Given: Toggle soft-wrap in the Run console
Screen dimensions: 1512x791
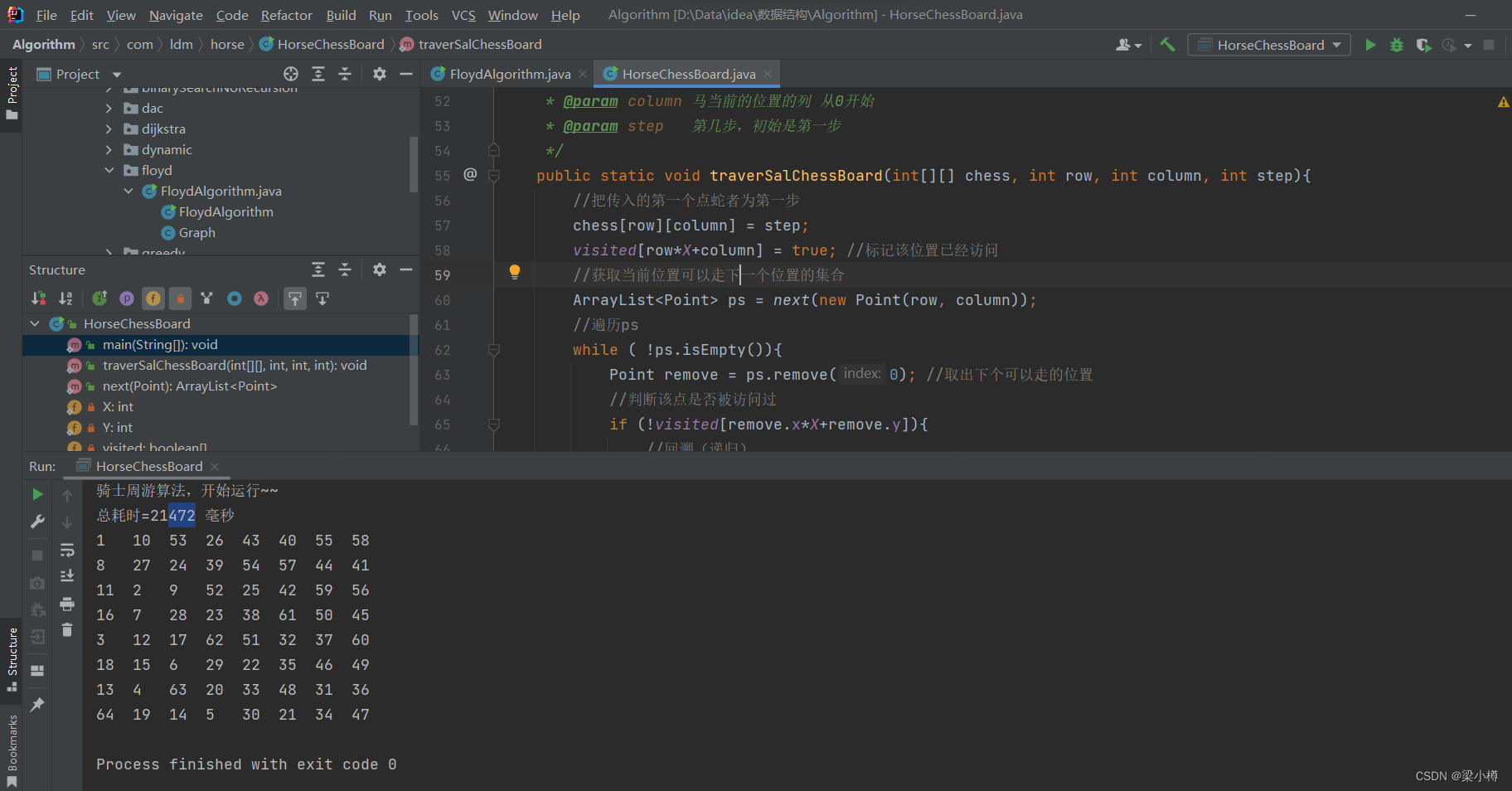Looking at the screenshot, I should 67,551.
